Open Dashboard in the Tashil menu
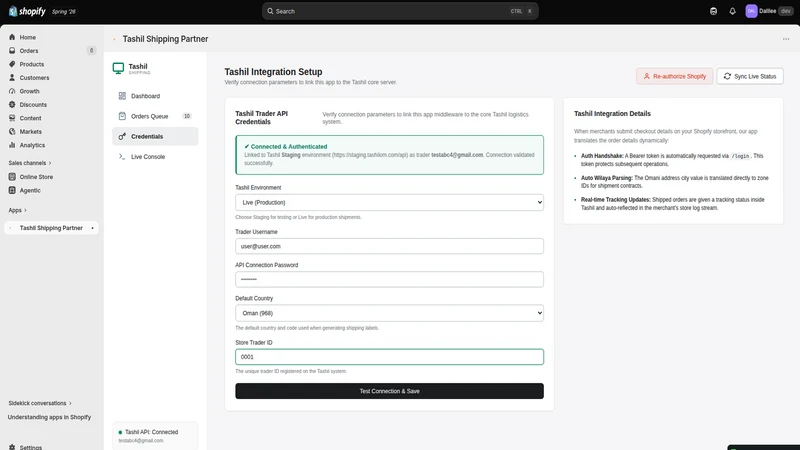Viewport: 800px width, 450px height. click(155, 96)
